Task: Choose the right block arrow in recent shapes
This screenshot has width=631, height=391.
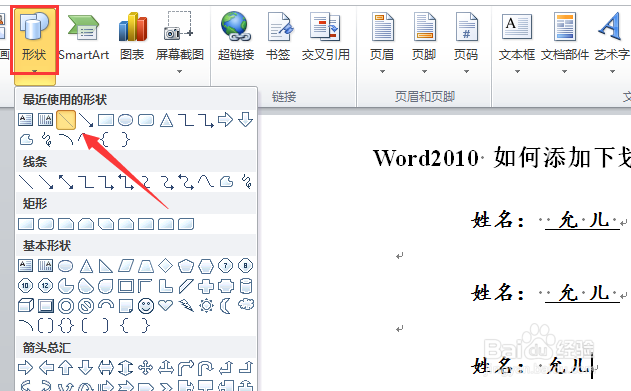Action: click(x=225, y=120)
